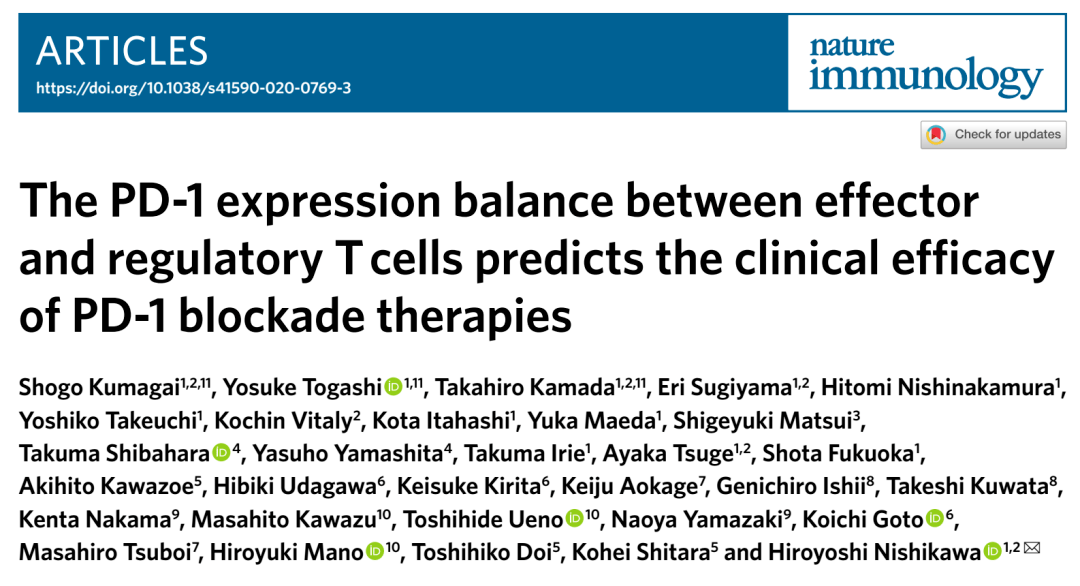
Task: Click ORCID icon beside Hiroyuki Mano
Action: tap(375, 551)
